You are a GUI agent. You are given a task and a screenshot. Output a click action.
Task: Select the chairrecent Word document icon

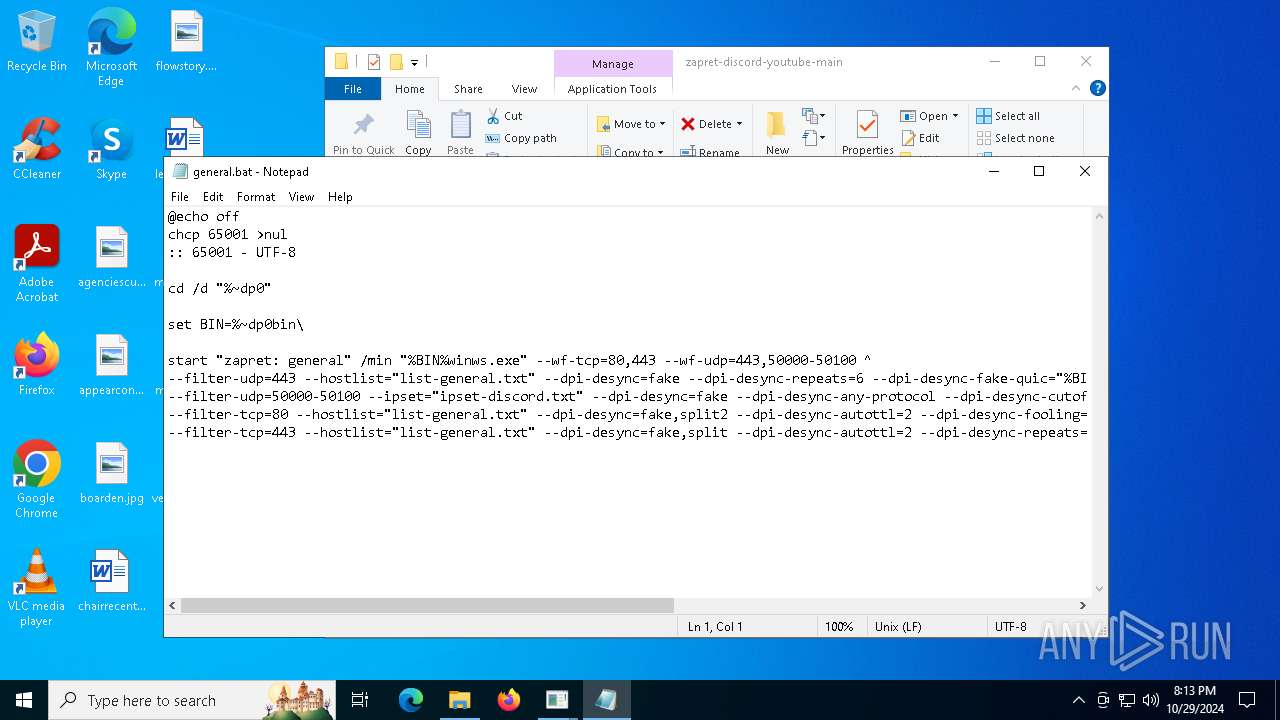[112, 581]
